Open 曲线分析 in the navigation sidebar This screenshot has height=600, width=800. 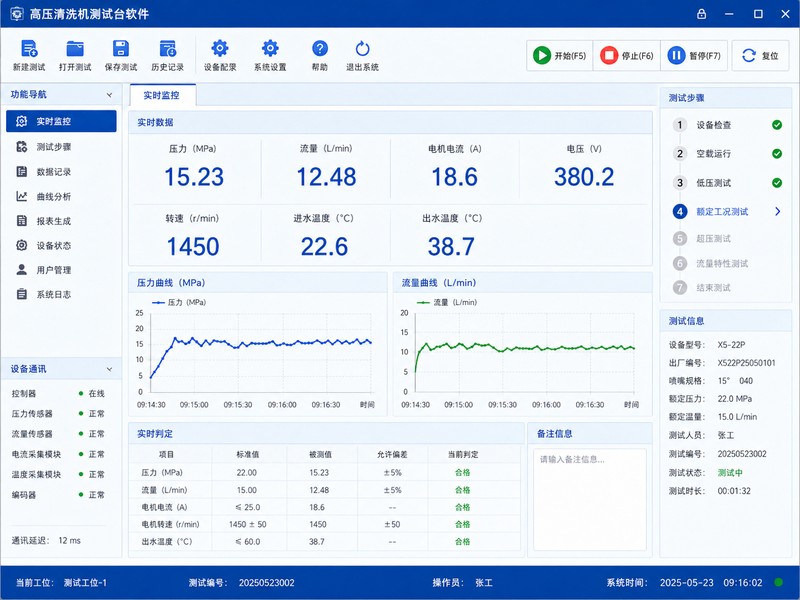click(x=61, y=196)
